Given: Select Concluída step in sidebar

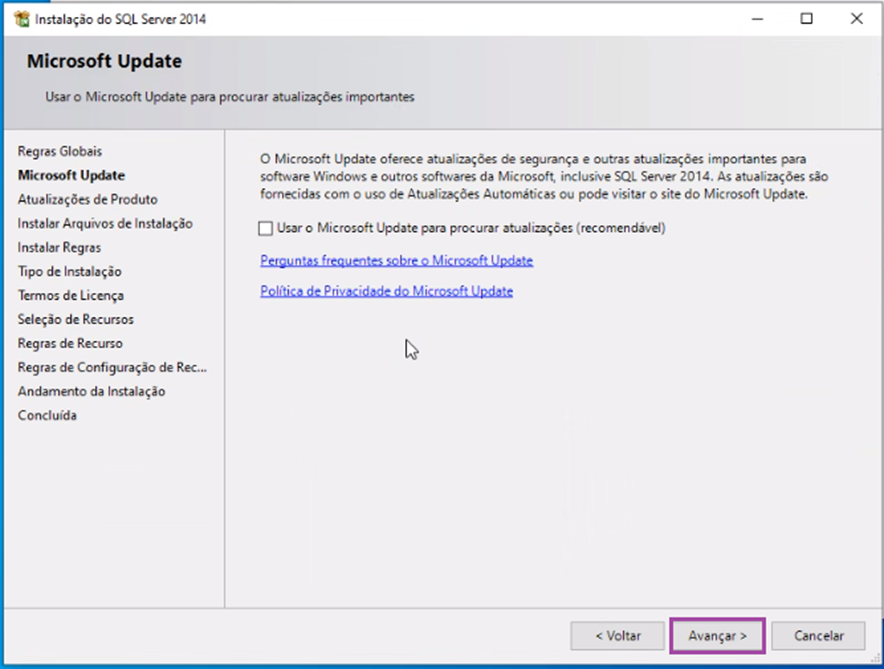Looking at the screenshot, I should [47, 415].
